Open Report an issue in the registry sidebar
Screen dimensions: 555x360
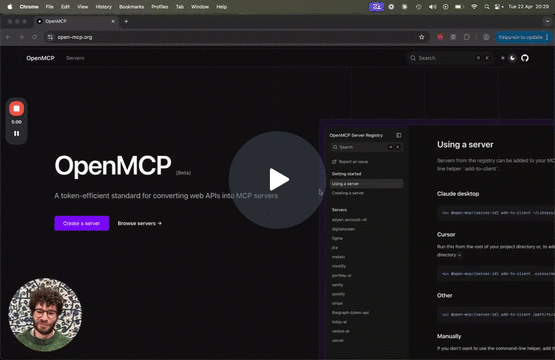click(x=350, y=162)
